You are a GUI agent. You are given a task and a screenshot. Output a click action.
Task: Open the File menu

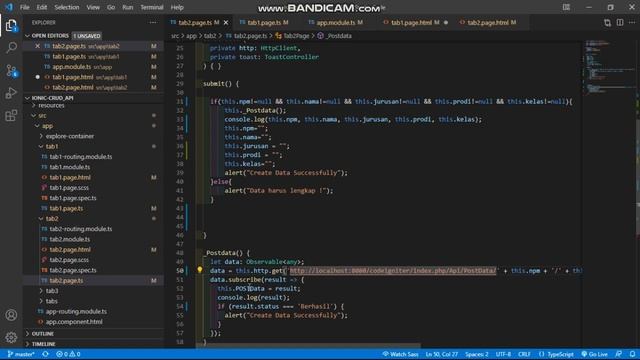click(24, 7)
